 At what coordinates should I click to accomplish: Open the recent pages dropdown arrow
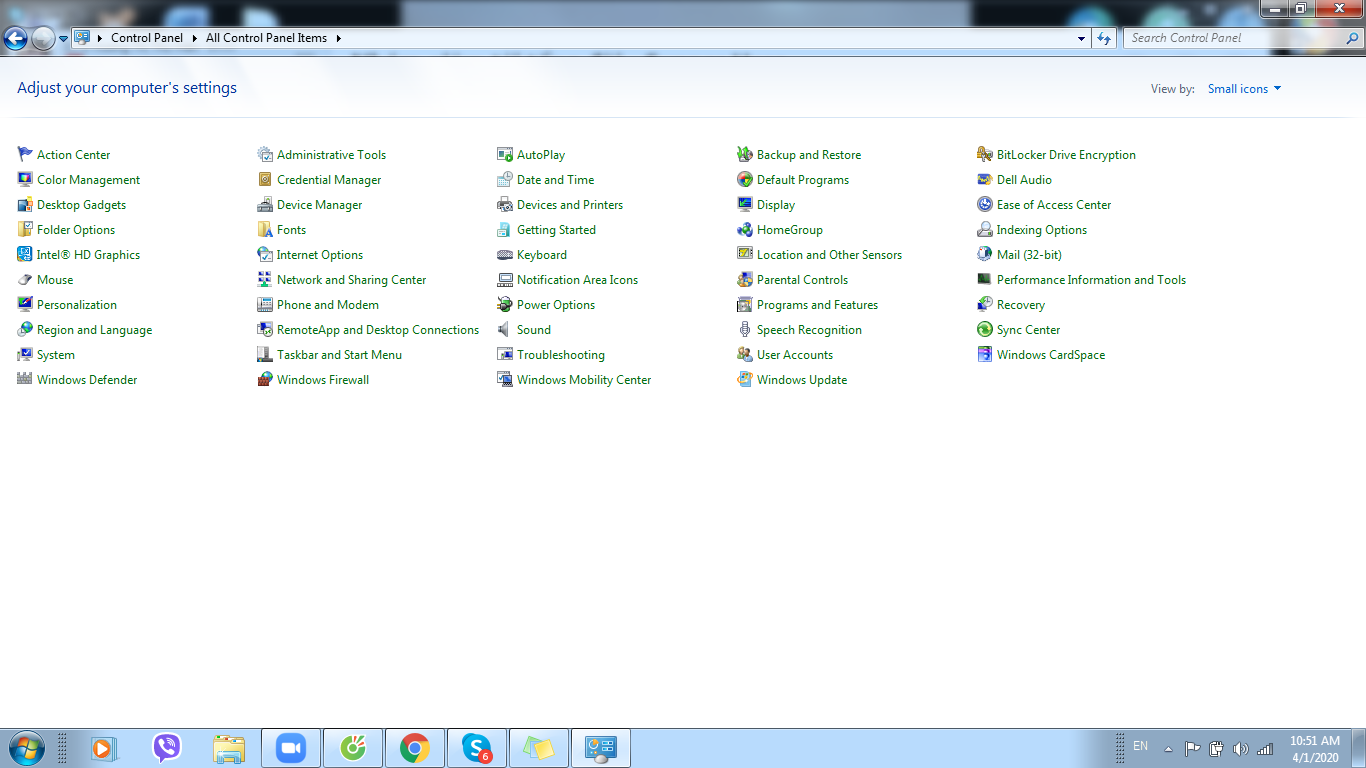(64, 38)
